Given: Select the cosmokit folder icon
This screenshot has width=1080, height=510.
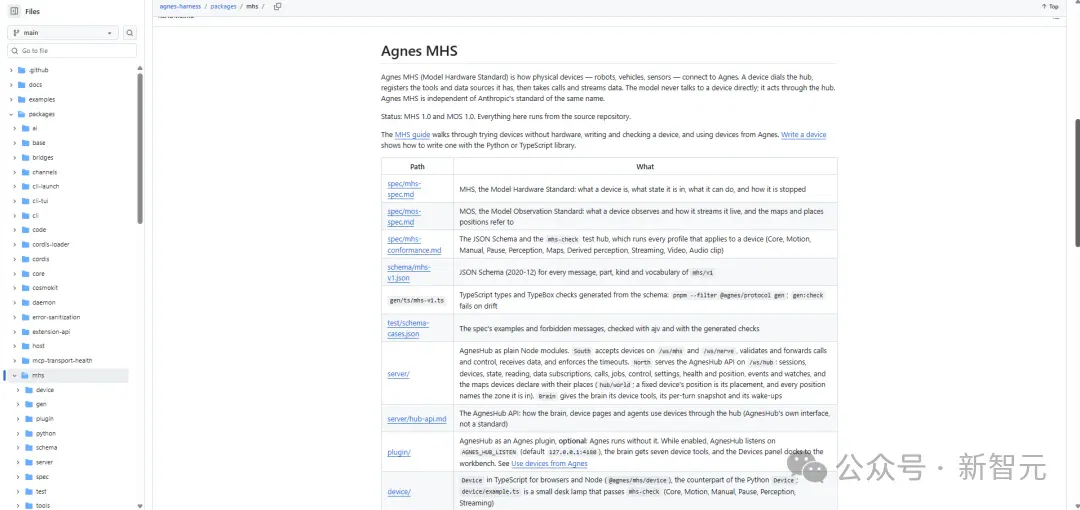Looking at the screenshot, I should coord(25,288).
